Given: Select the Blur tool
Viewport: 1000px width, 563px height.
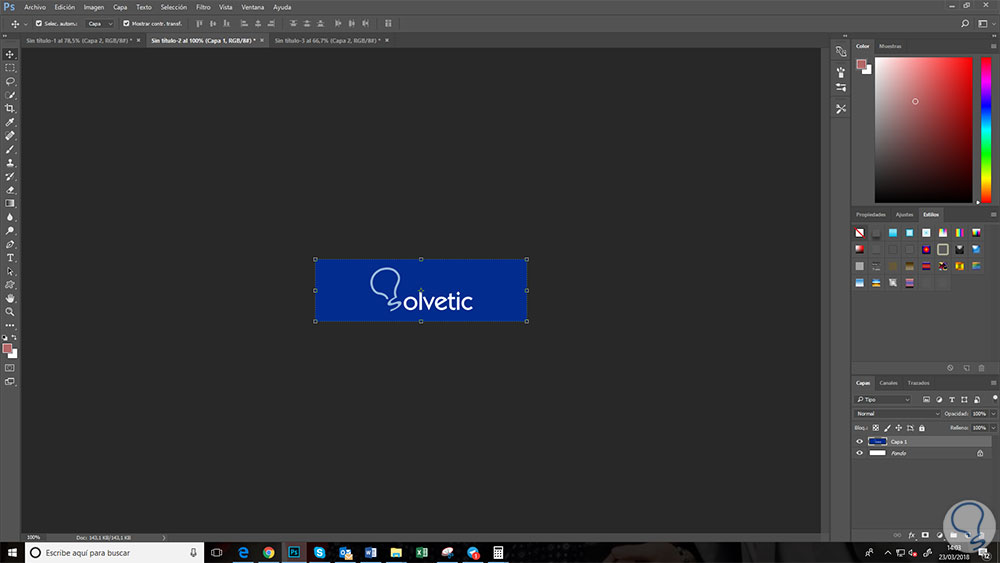Looking at the screenshot, I should (10, 217).
